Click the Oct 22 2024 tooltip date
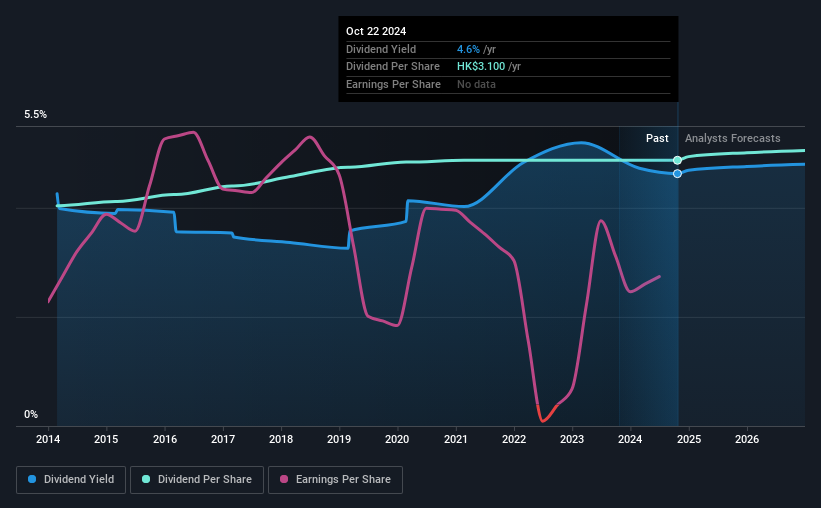Image resolution: width=821 pixels, height=508 pixels. pos(376,31)
